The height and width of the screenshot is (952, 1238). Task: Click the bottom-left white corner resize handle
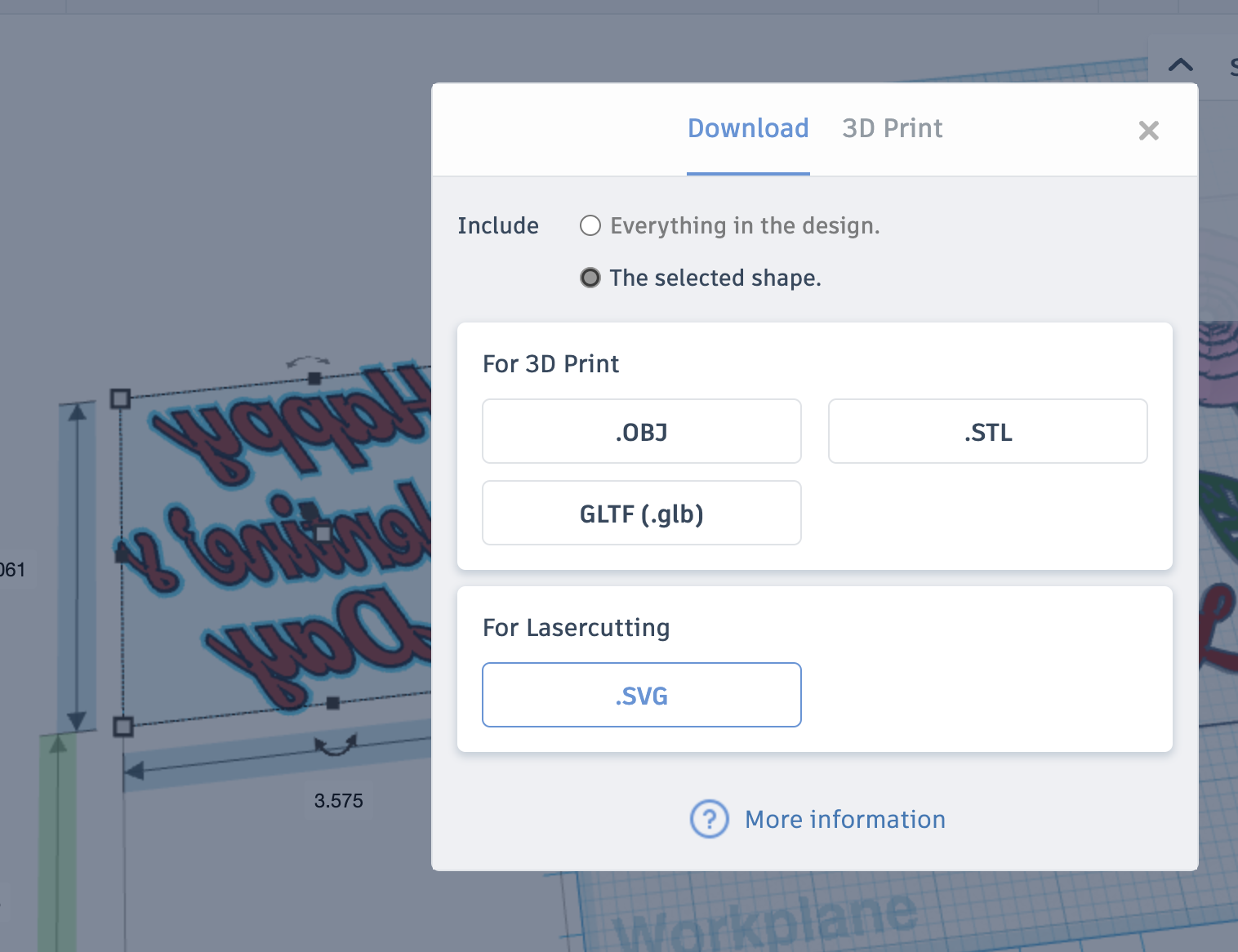click(x=123, y=727)
